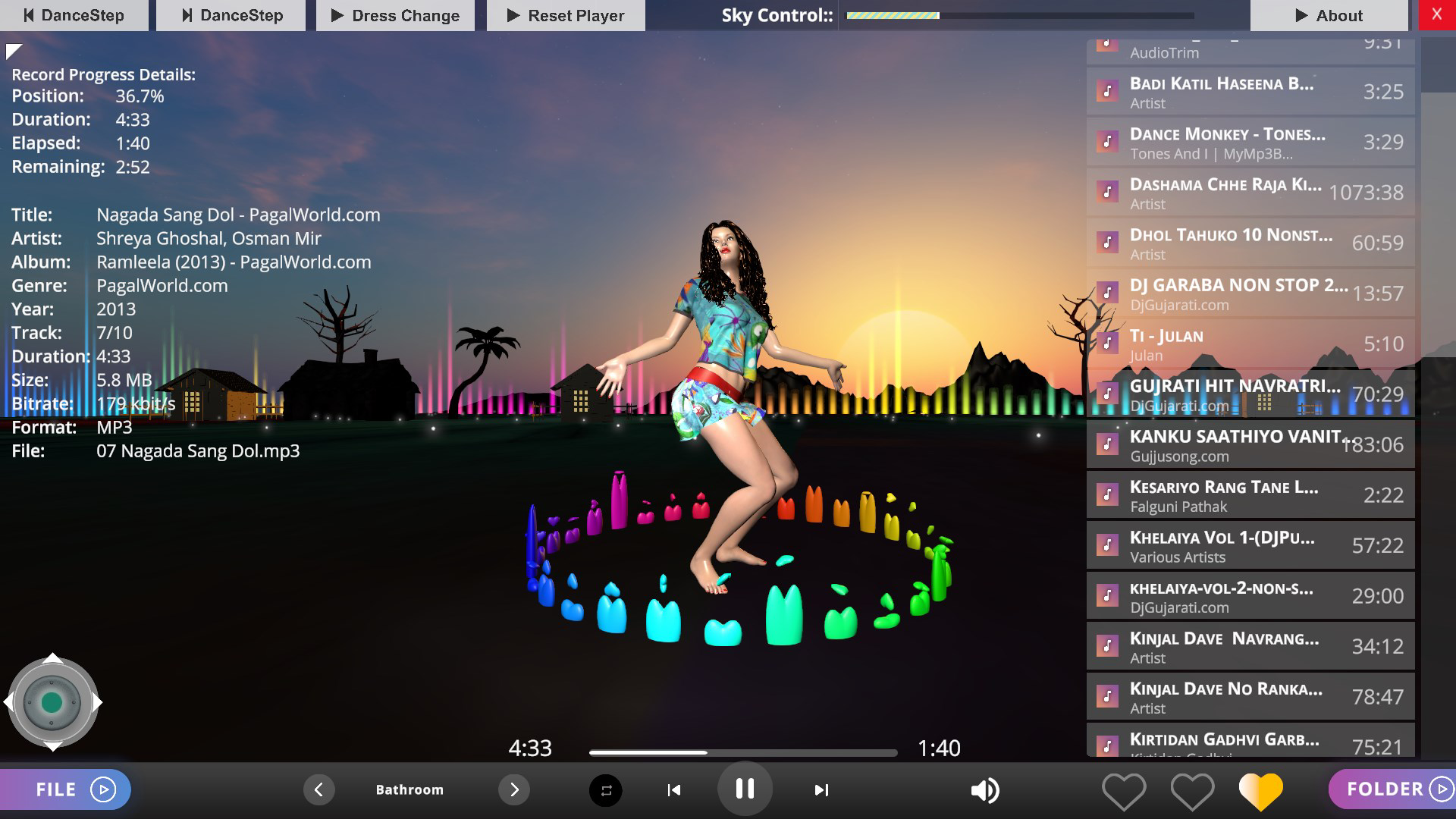The width and height of the screenshot is (1456, 819).
Task: Click the Bathroom scene label
Action: pos(409,789)
